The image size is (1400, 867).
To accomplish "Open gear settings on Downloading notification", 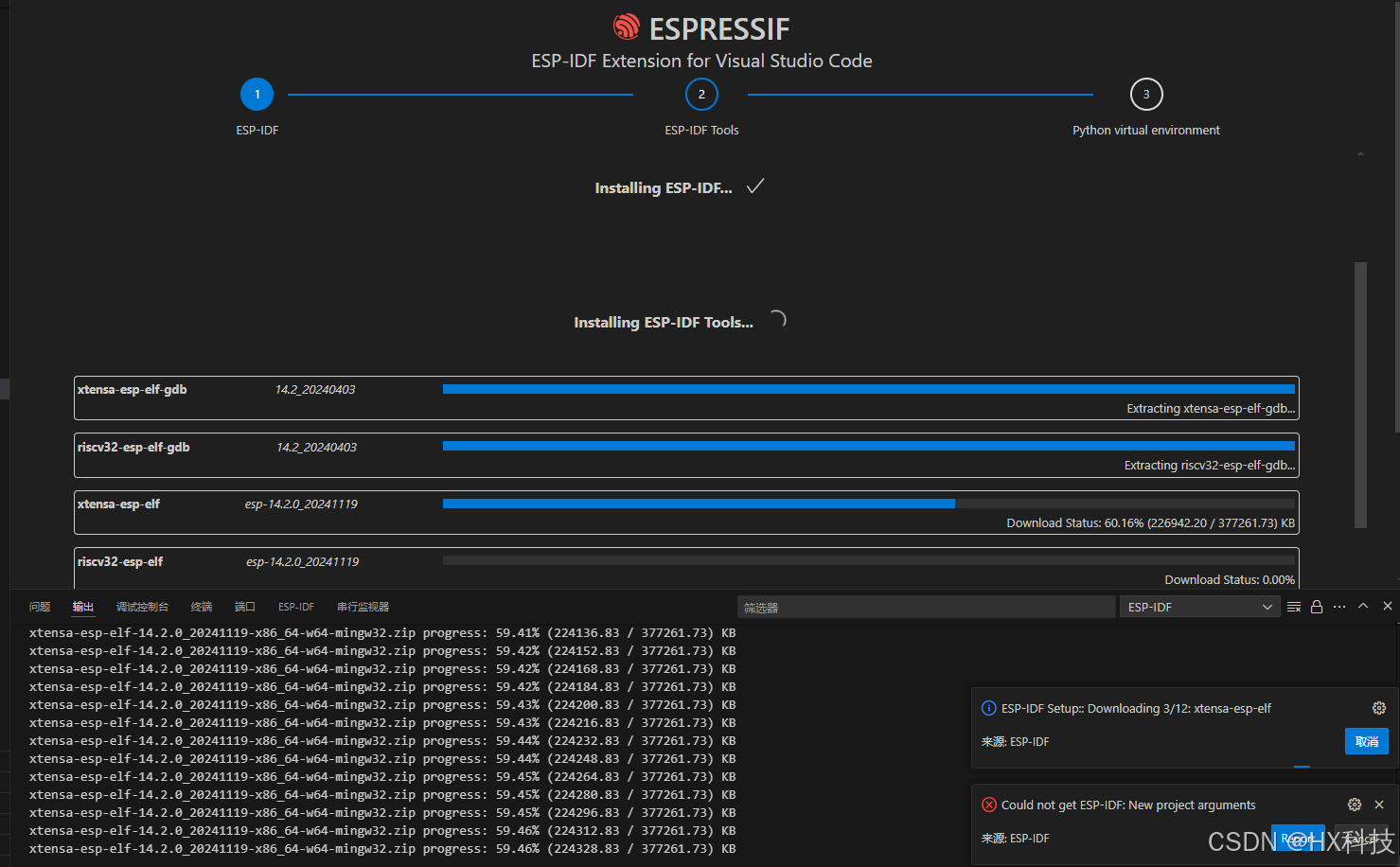I will [1379, 708].
